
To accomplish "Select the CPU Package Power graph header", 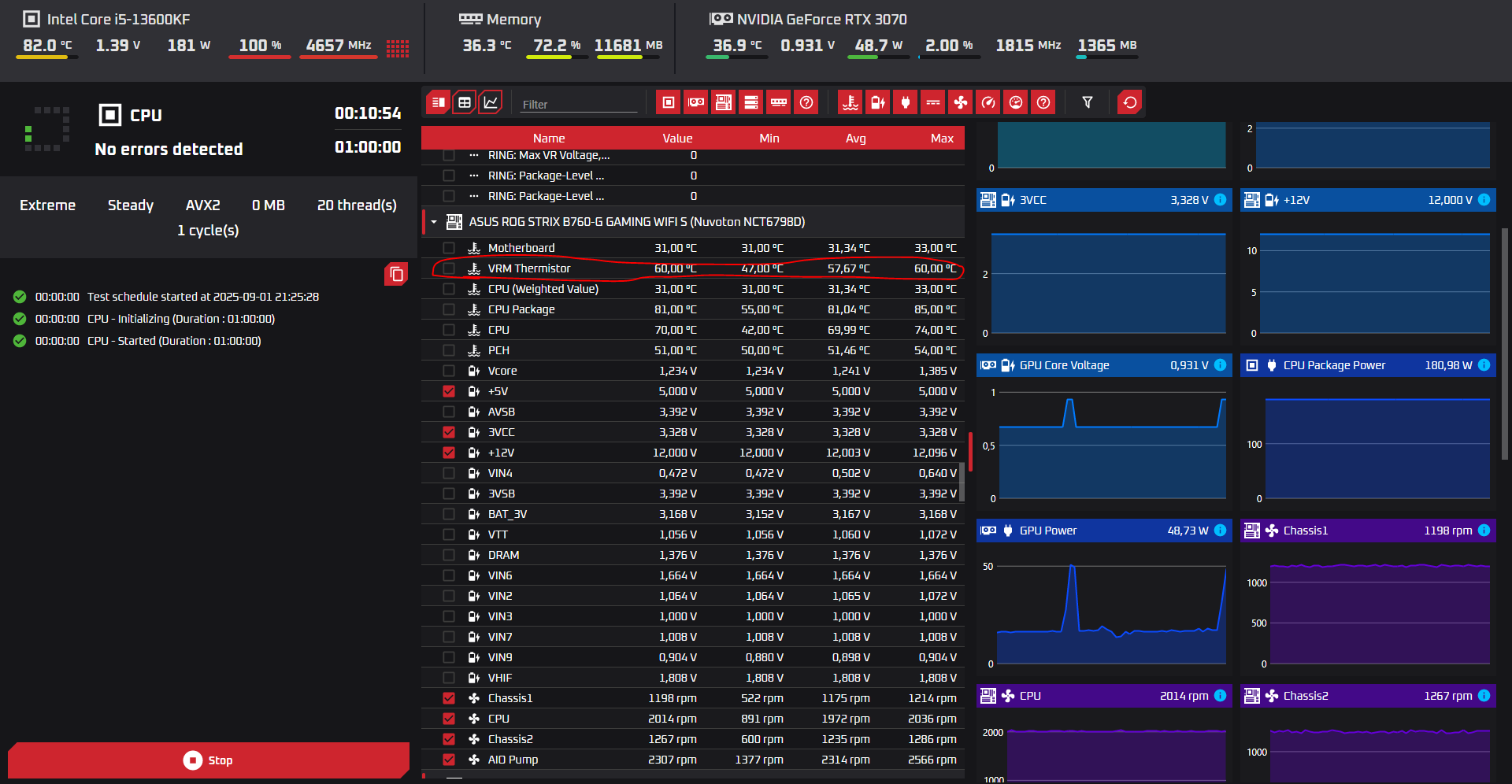I will pyautogui.click(x=1368, y=365).
